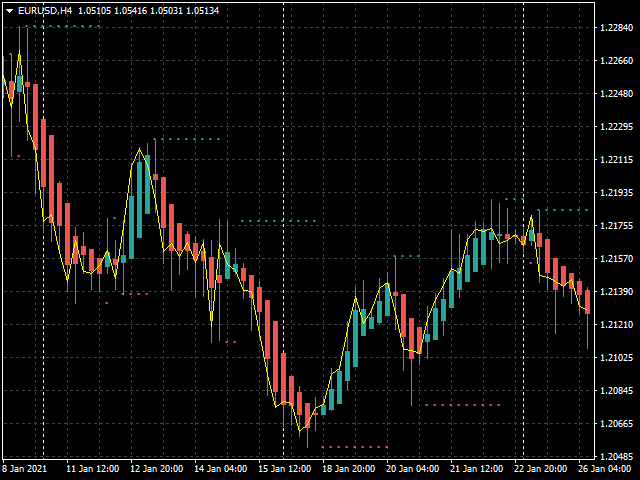Image resolution: width=640 pixels, height=480 pixels.
Task: Click the 26 Jan 04:00 time label
Action: (x=605, y=468)
